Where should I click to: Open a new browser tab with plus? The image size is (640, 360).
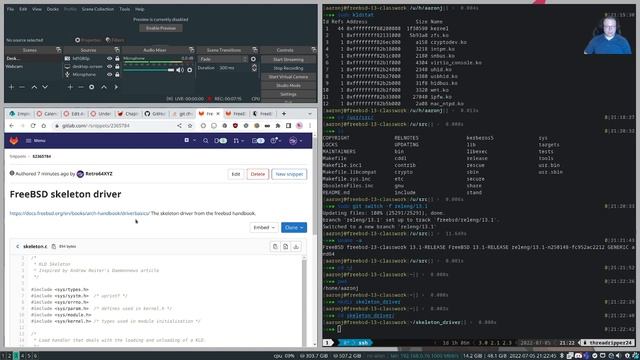(284, 114)
